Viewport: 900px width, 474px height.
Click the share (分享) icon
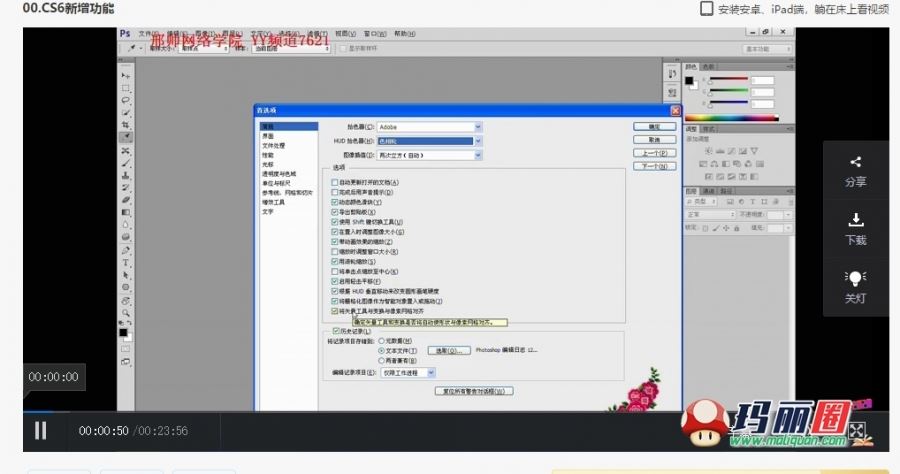point(855,162)
